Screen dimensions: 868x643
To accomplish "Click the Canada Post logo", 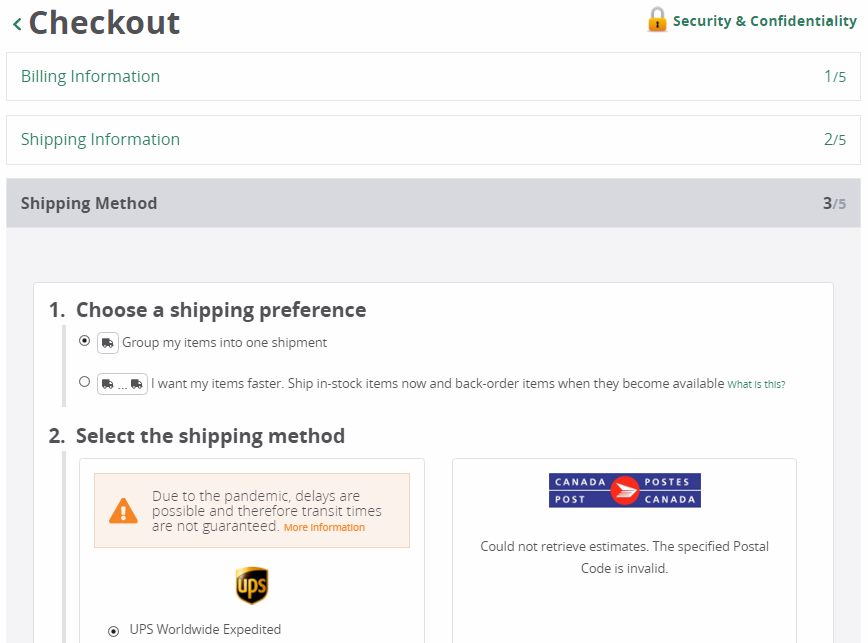I will (x=624, y=490).
